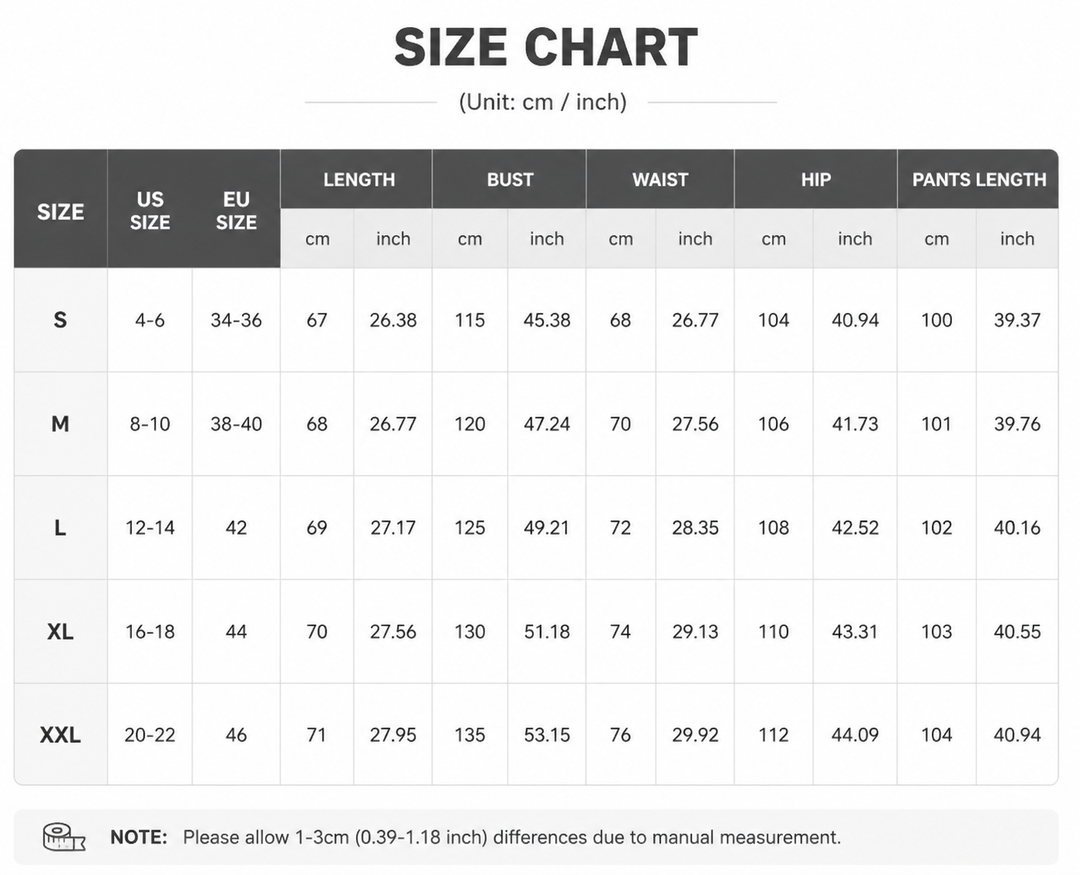Viewport: 1080px width, 875px height.
Task: Click the bust 53.15 inch value
Action: pyautogui.click(x=547, y=734)
